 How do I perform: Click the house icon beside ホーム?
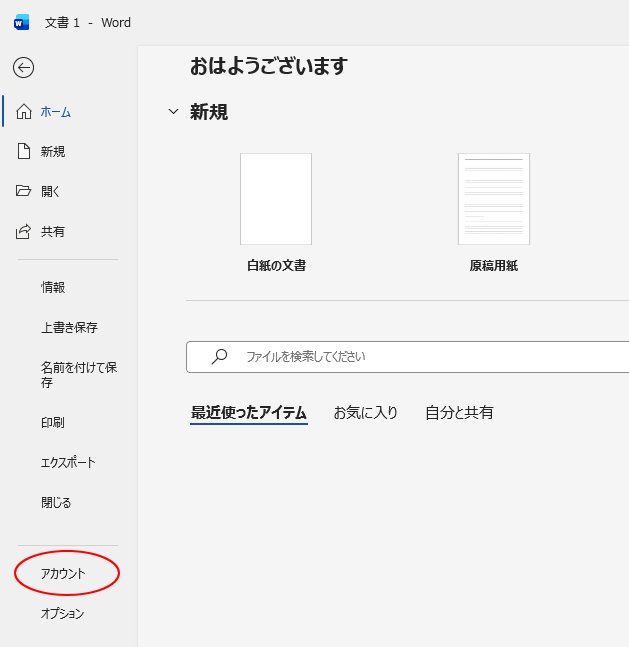(x=24, y=112)
